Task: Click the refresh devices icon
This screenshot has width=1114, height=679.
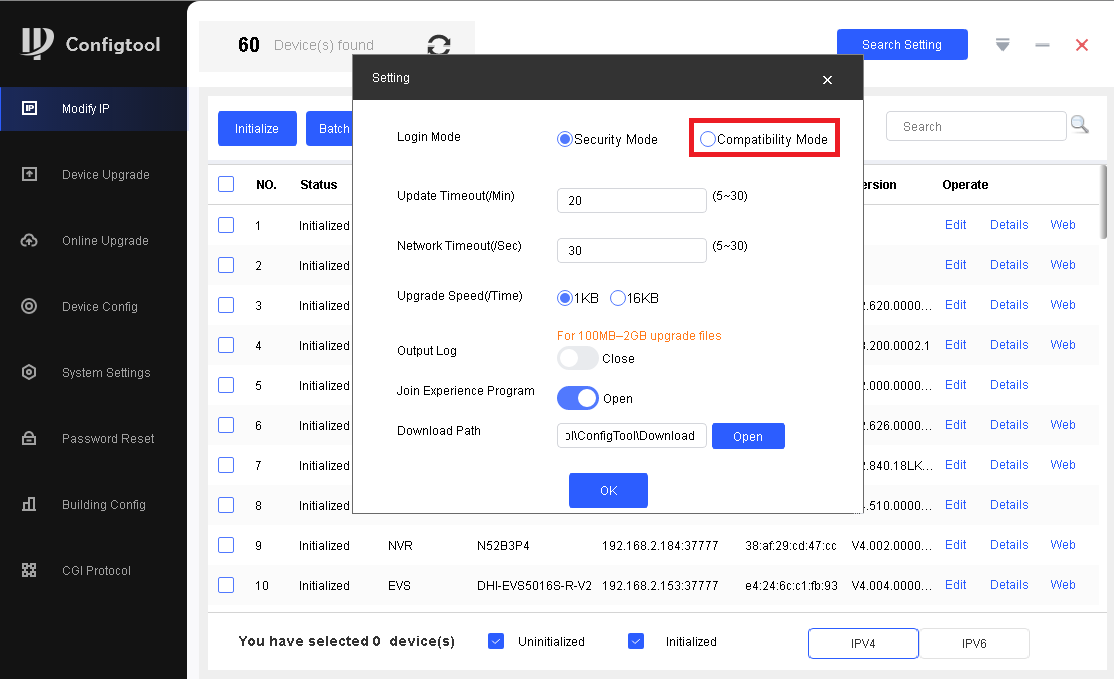Action: coord(438,45)
